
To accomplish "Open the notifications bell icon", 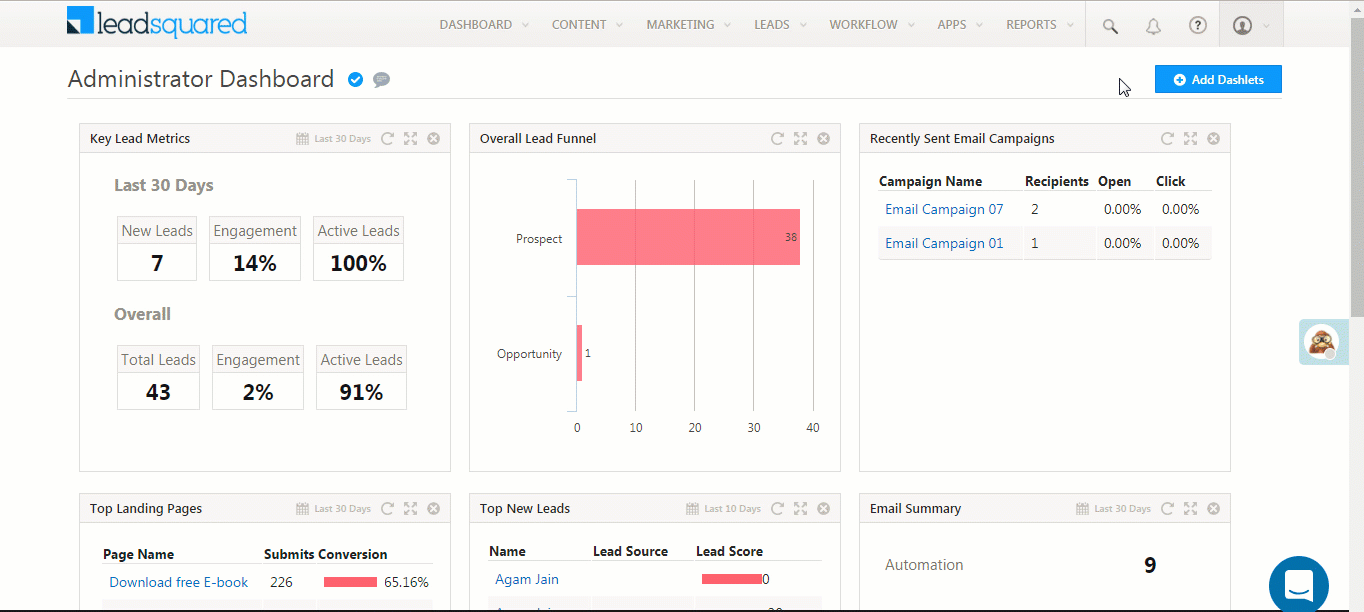I will coord(1153,26).
